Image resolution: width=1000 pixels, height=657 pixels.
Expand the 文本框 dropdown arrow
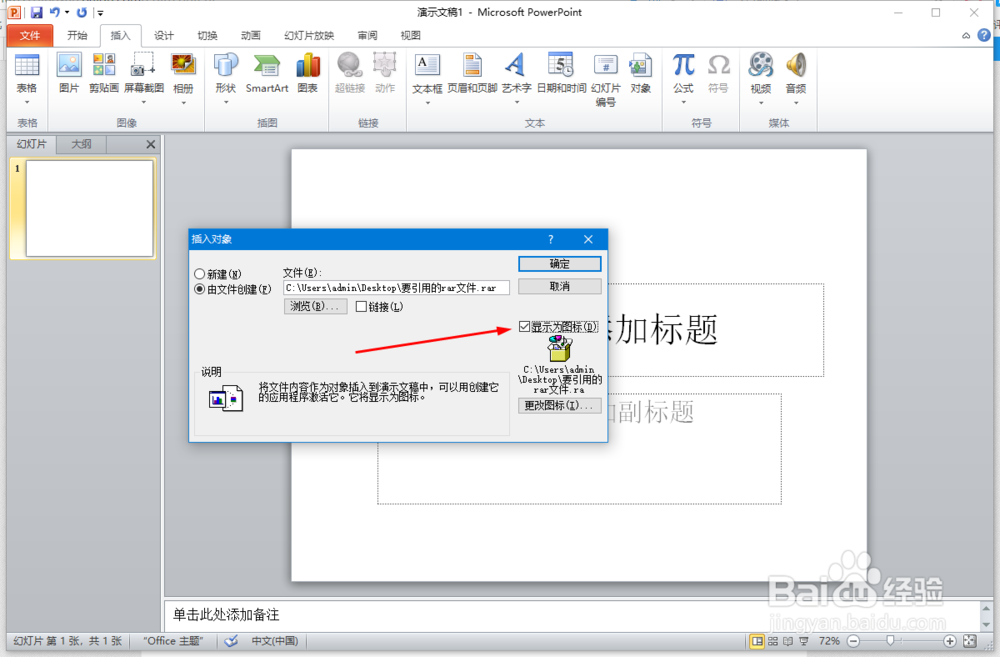coord(427,102)
